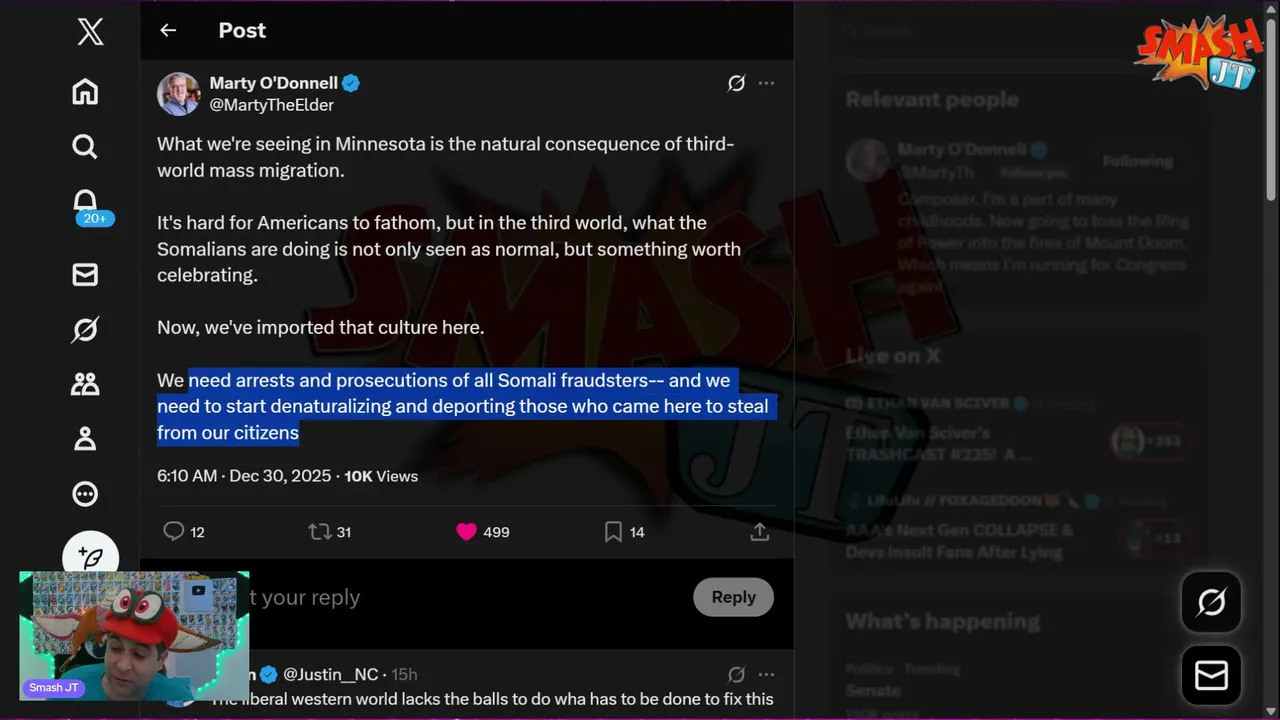This screenshot has width=1280, height=720.
Task: Open the Profile page icon
Action: pos(85,438)
